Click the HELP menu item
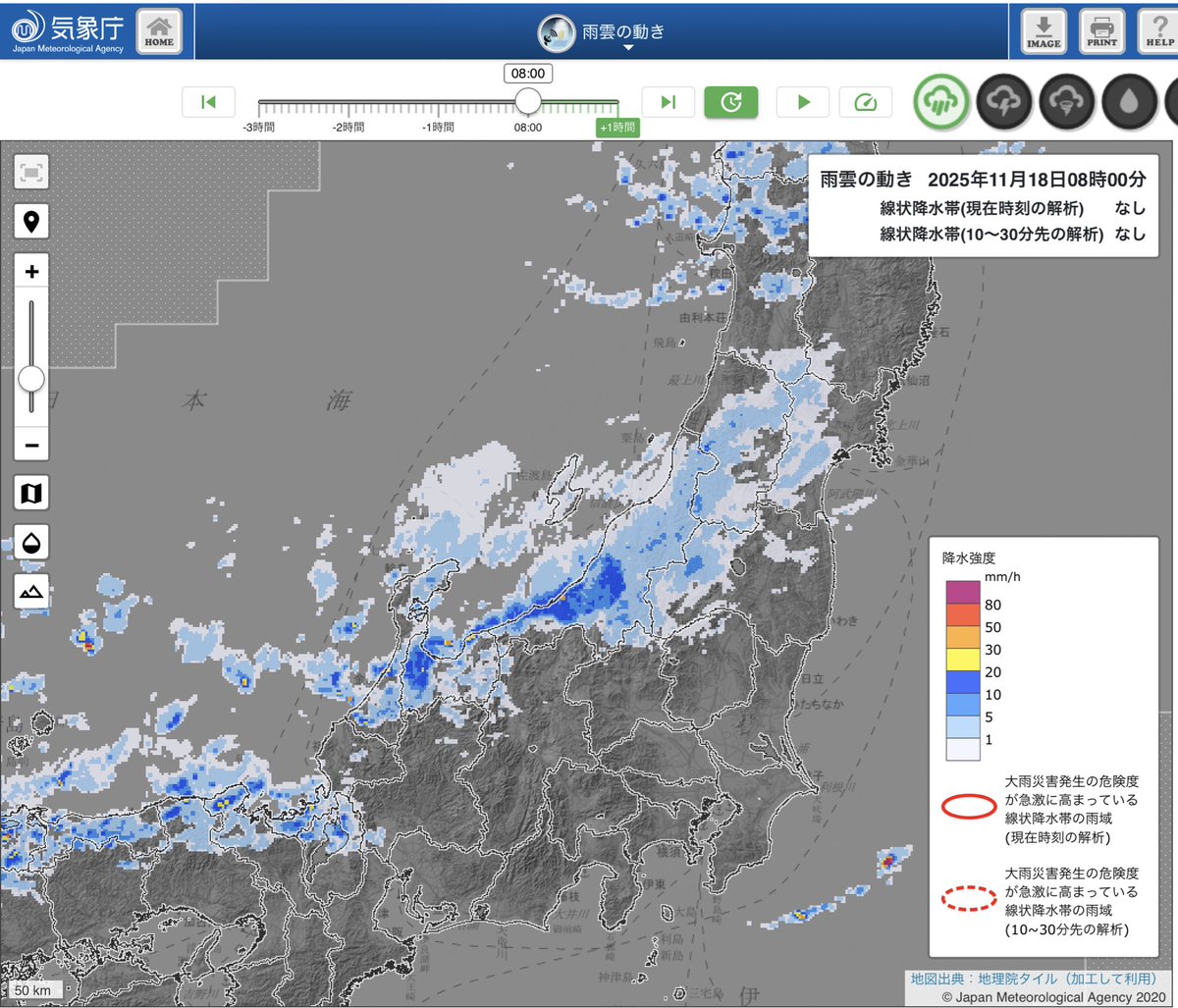This screenshot has height=1008, width=1178. [x=1159, y=31]
